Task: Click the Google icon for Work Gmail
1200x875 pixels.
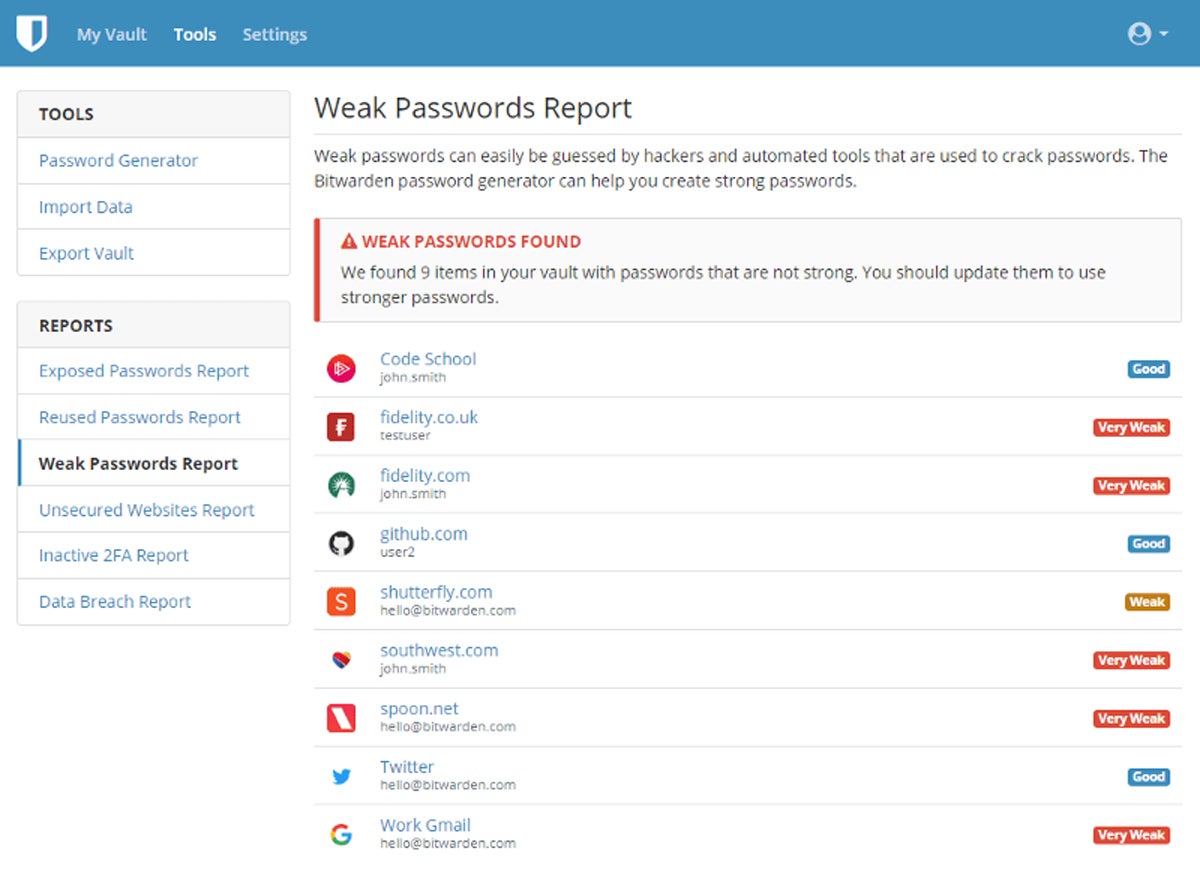Action: [341, 835]
